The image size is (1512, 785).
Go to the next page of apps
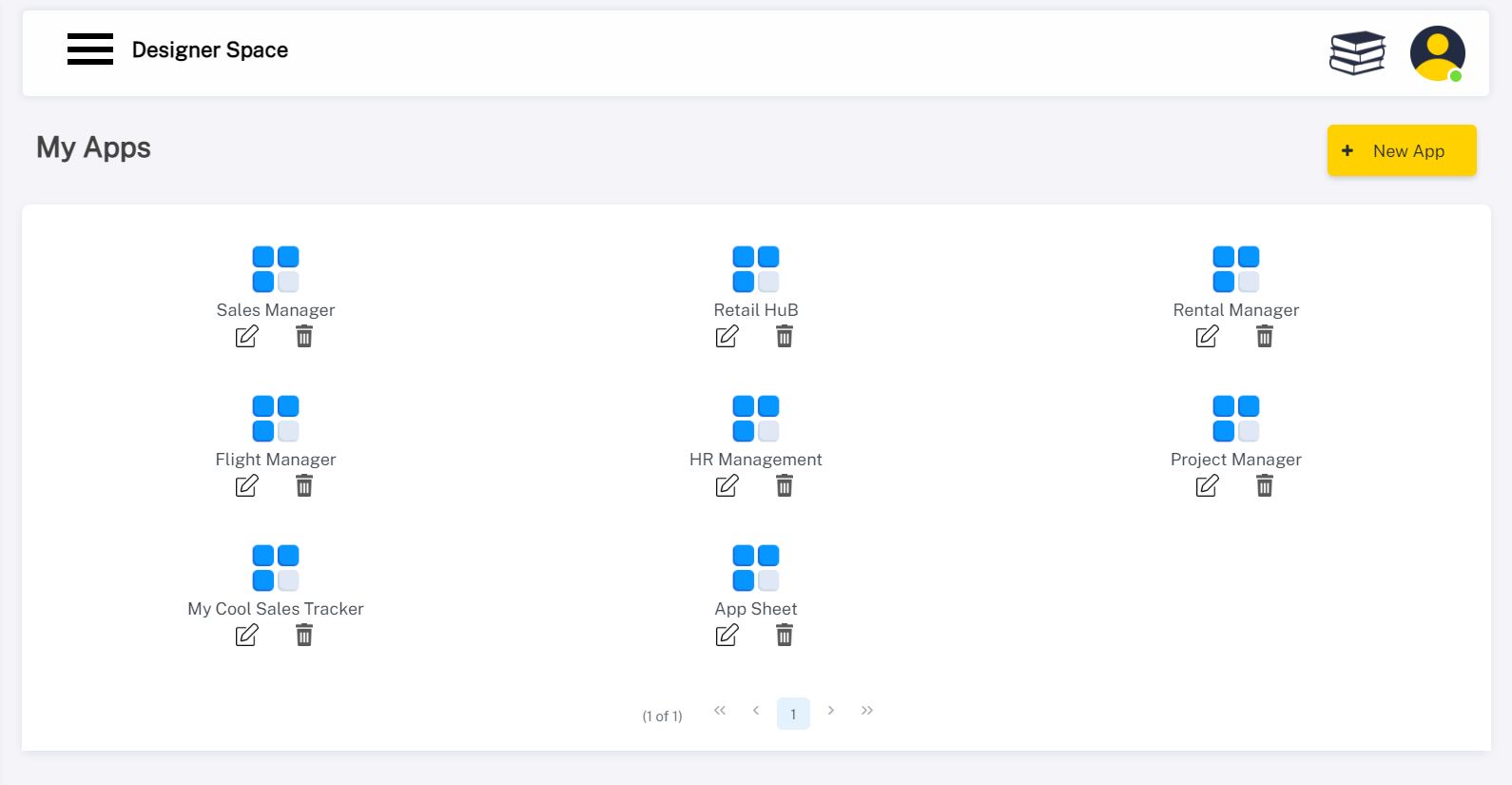point(831,711)
